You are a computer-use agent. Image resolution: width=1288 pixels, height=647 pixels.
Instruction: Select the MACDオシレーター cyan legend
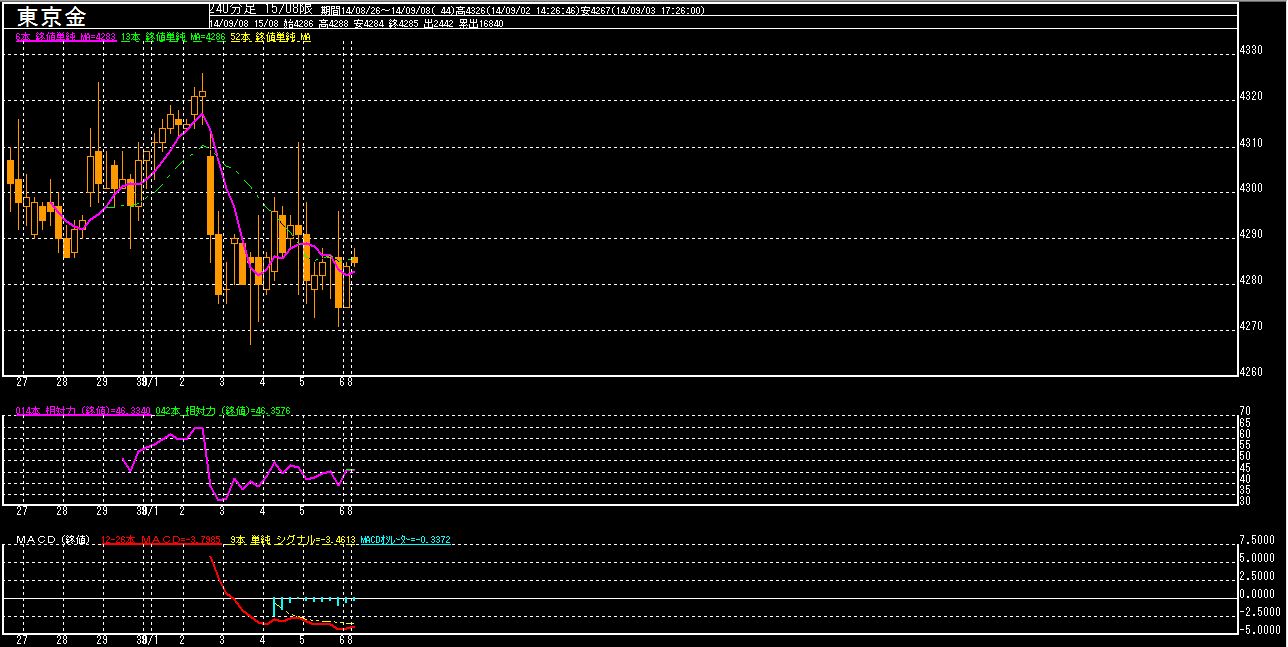(x=405, y=540)
